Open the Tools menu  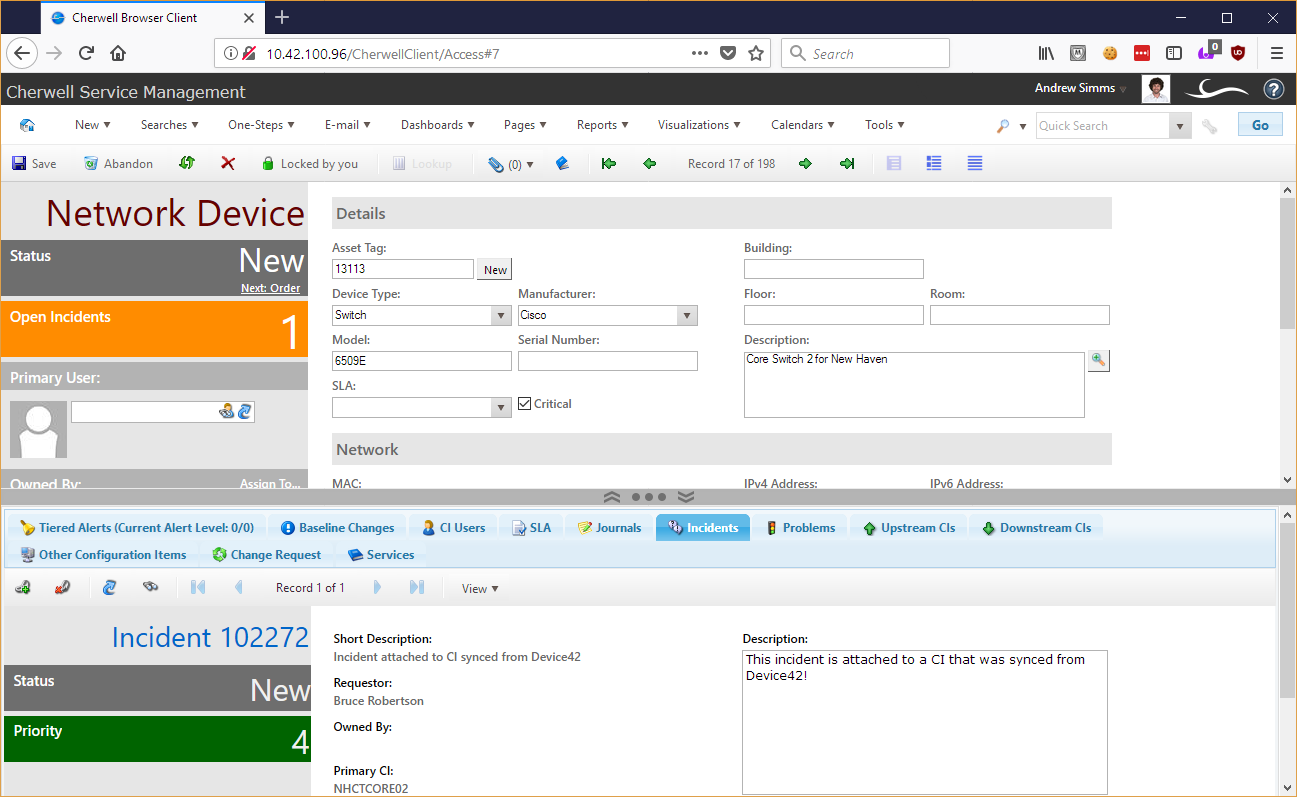[x=885, y=125]
